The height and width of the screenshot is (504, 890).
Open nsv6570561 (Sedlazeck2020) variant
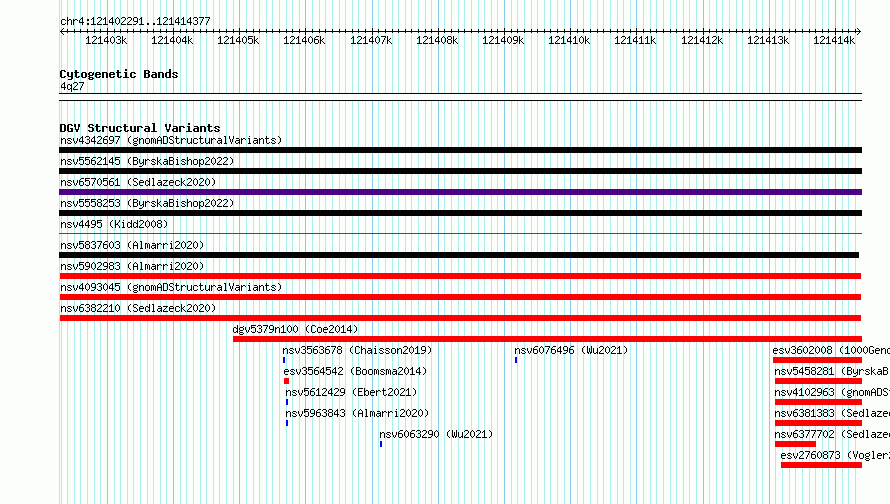coord(138,182)
